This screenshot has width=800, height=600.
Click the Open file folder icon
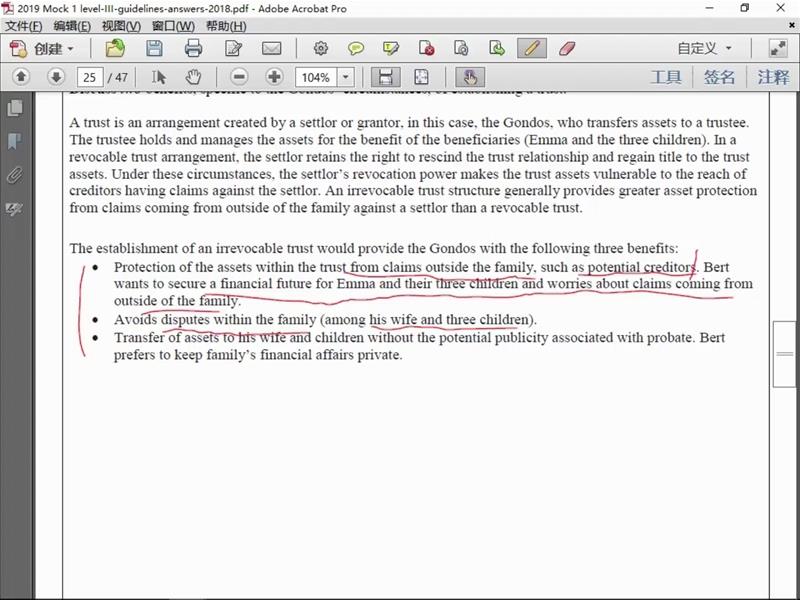tap(116, 48)
